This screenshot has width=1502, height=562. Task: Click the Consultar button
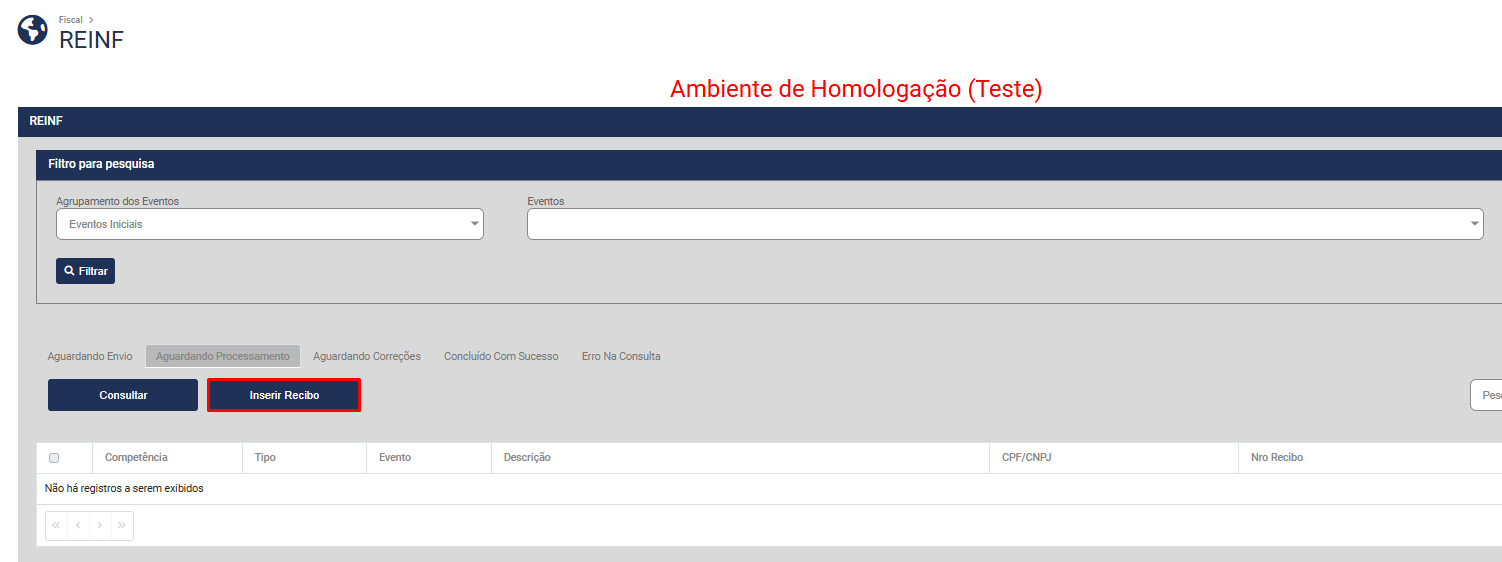pos(123,395)
